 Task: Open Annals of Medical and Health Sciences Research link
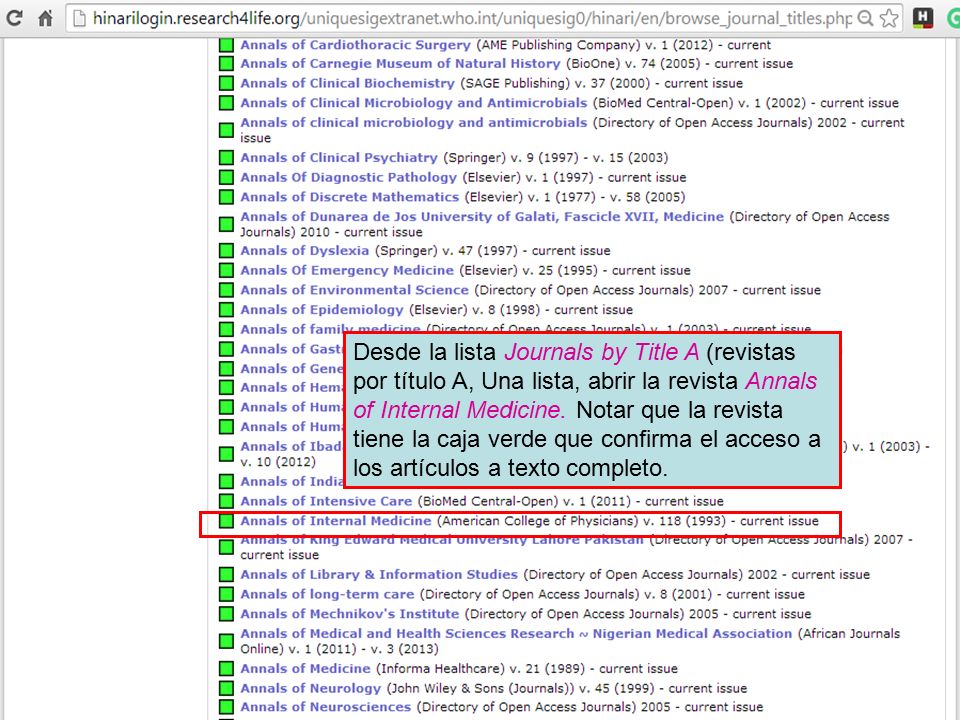[x=516, y=634]
